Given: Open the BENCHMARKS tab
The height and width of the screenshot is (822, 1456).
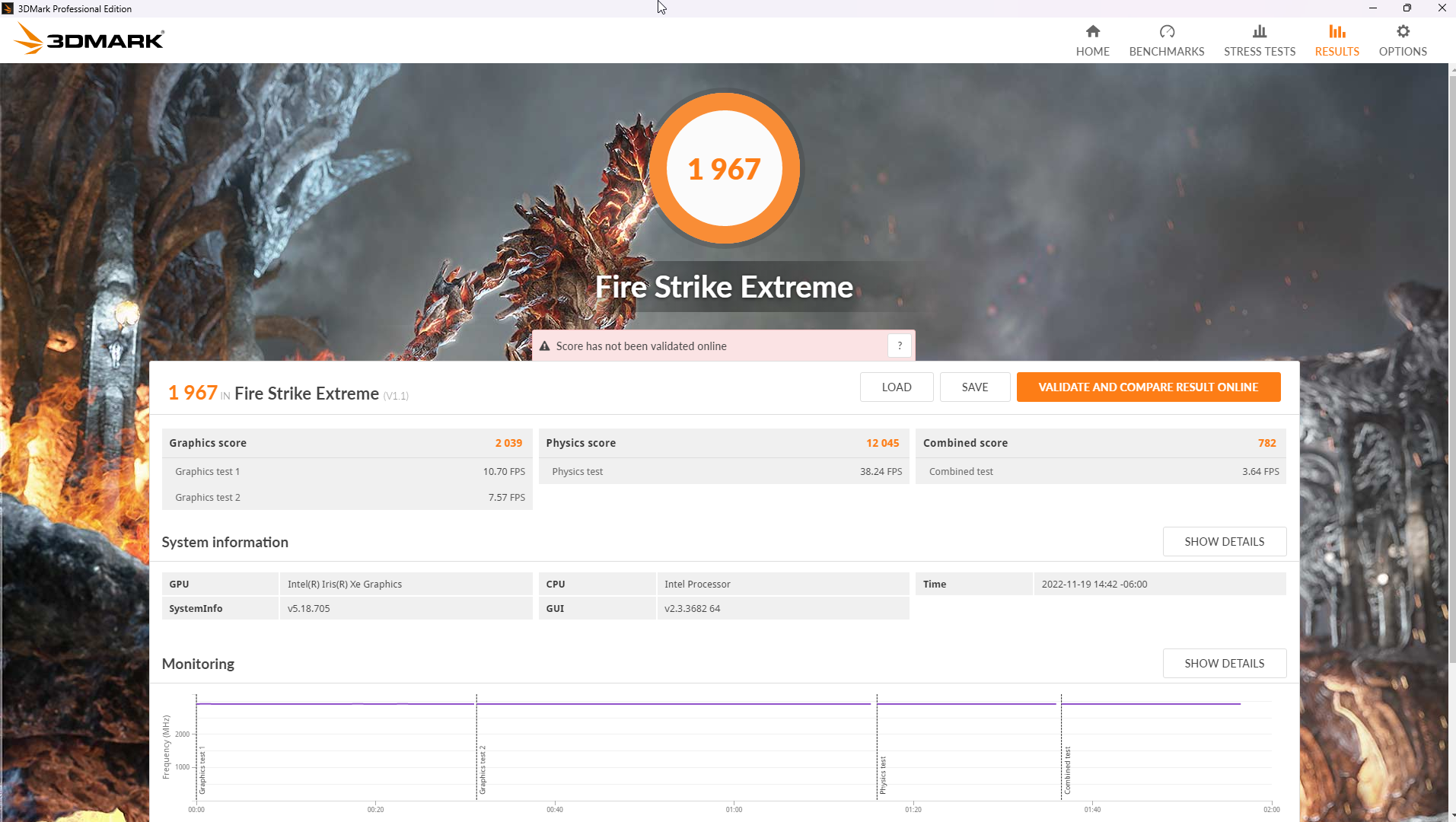Looking at the screenshot, I should coord(1166,52).
